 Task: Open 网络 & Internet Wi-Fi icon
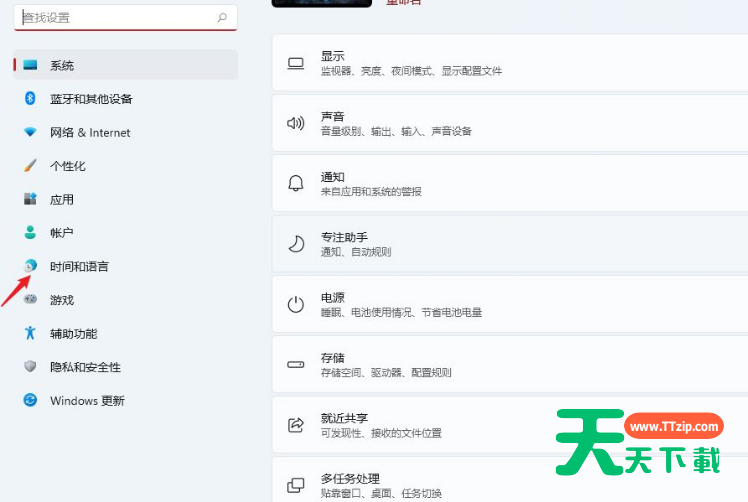tap(30, 132)
